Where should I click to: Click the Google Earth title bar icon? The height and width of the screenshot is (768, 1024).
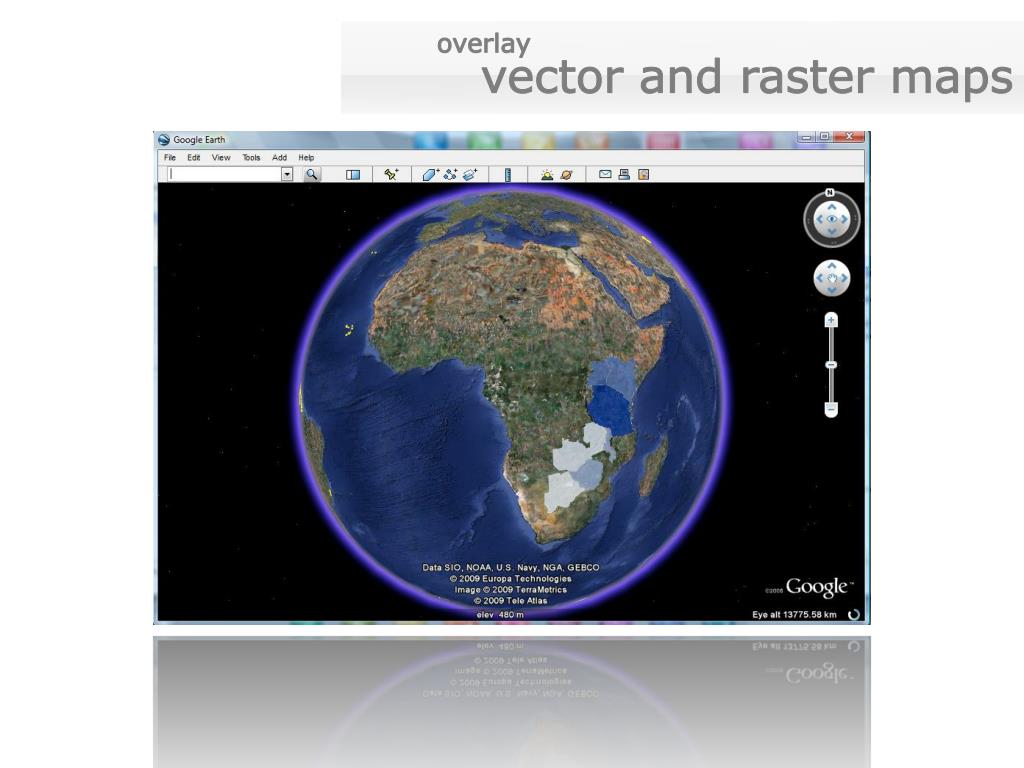[x=164, y=139]
